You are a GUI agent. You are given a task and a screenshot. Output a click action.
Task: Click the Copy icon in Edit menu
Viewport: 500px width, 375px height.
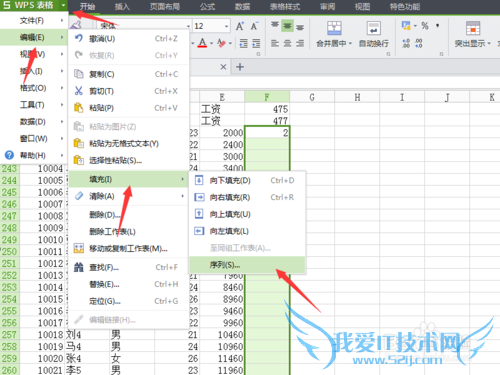pos(79,74)
